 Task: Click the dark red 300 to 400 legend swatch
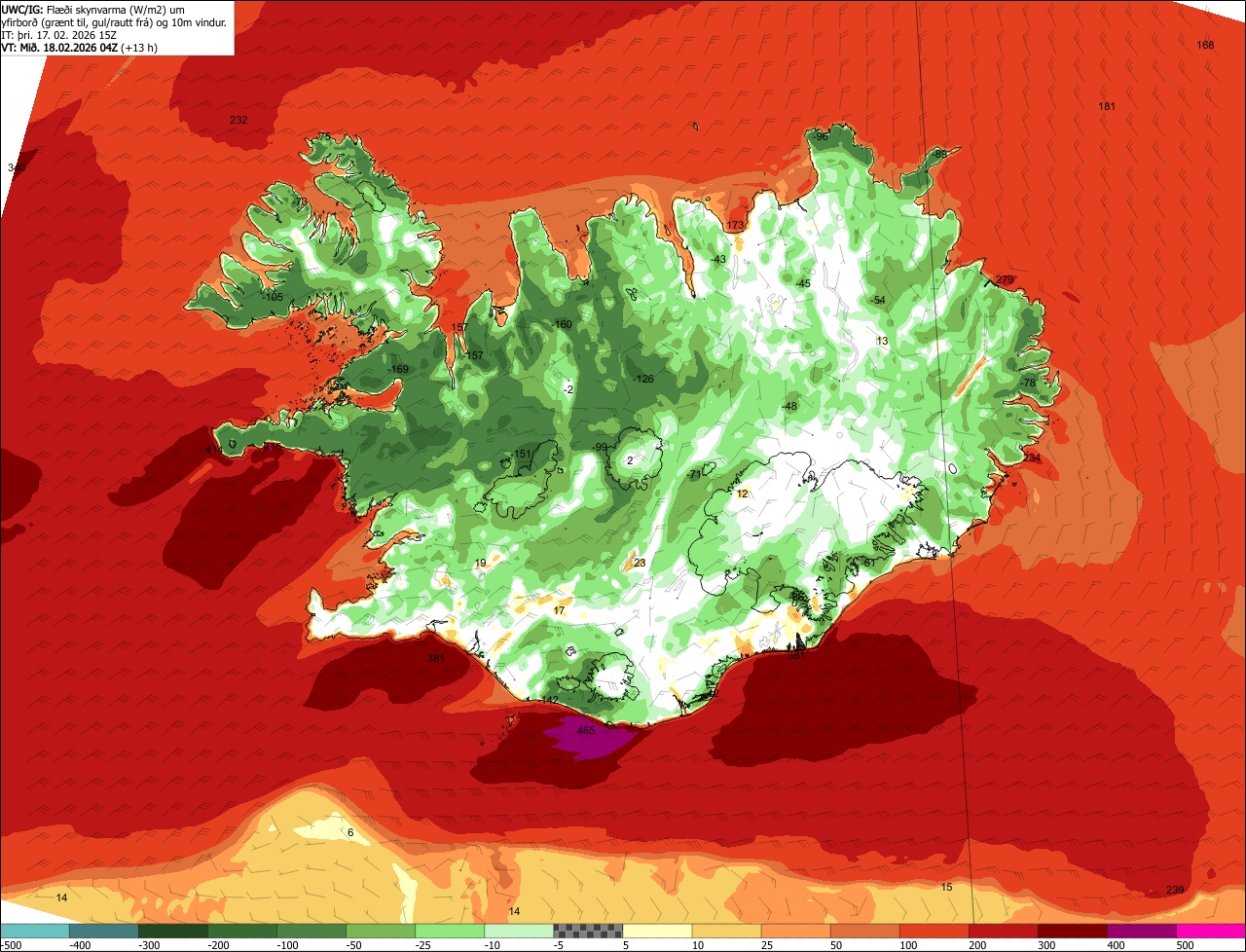point(1073,931)
